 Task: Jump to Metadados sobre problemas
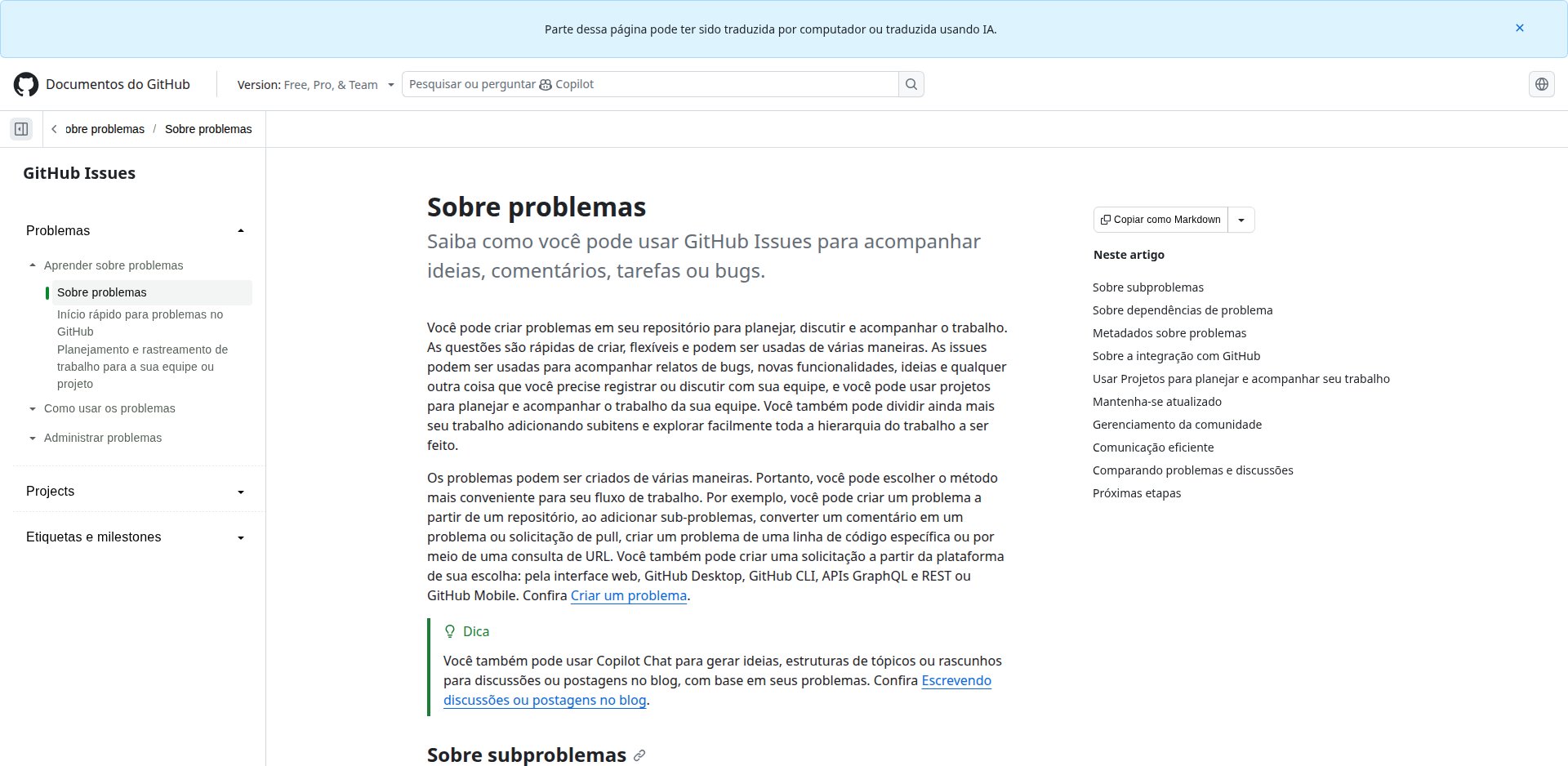point(1169,333)
